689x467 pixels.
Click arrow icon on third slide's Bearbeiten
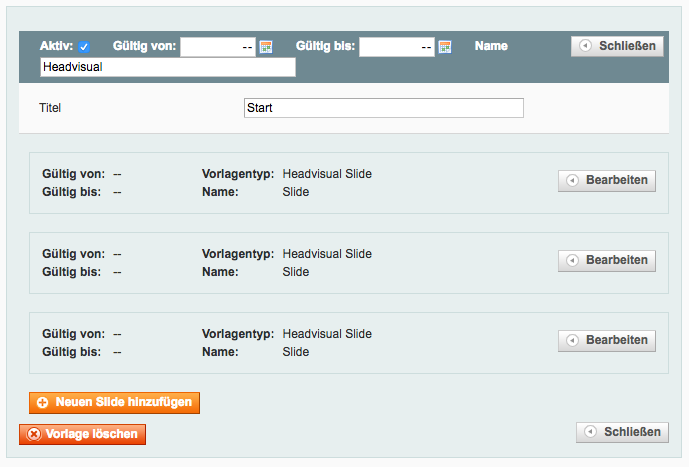572,340
